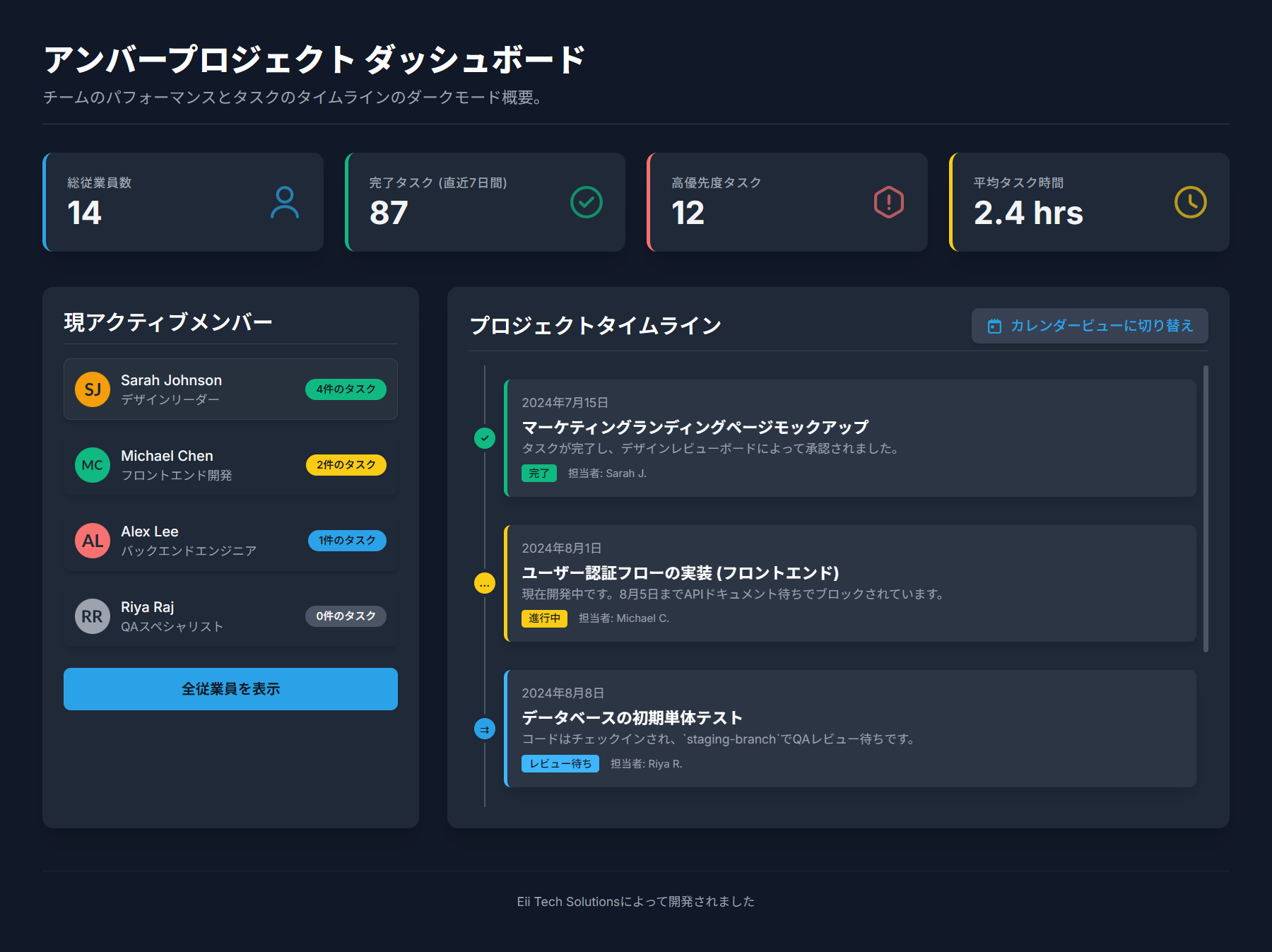Open the マーケティングランディングページモックアップ timeline entry
Viewport: 1272px width, 952px height.
[x=695, y=428]
